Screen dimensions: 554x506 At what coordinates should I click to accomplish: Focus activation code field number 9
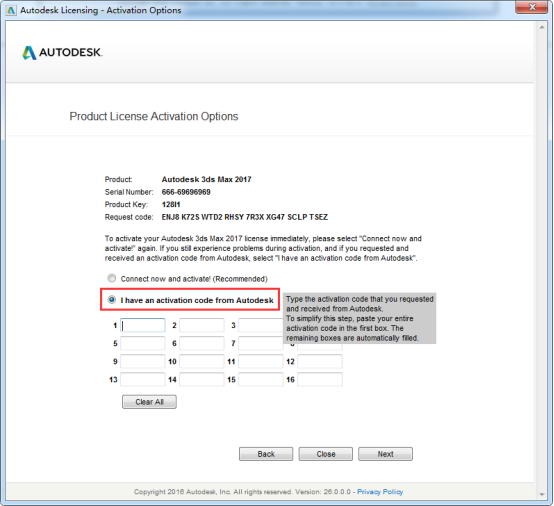click(143, 361)
